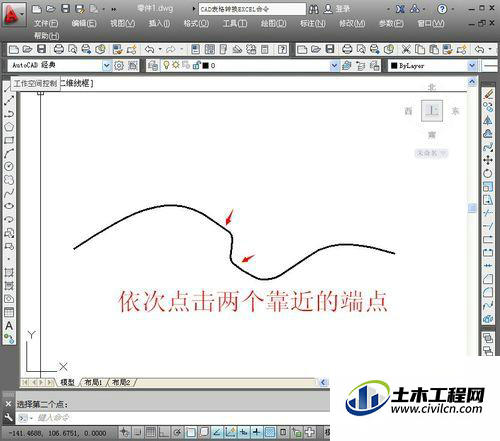Select the Rectangle draw tool
Image resolution: width=500 pixels, height=441 pixels.
9,140
